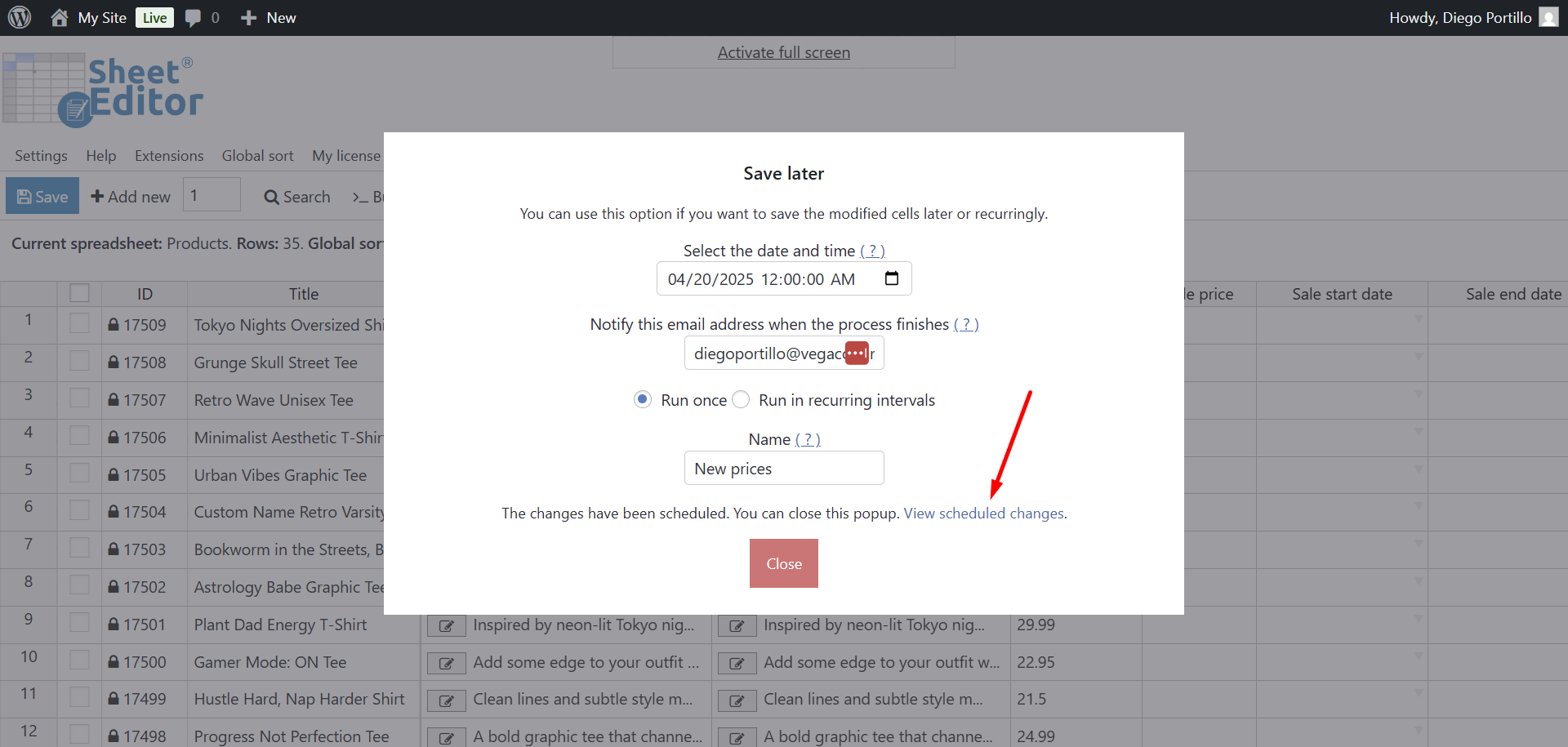Open edit icon beside 'Clean lines' description

pyautogui.click(x=447, y=700)
